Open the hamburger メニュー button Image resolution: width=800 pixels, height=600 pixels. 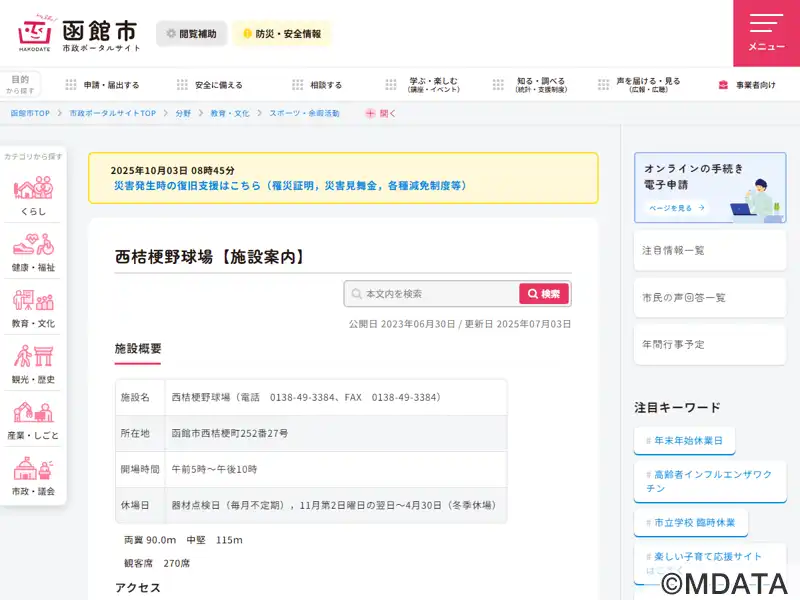coord(766,33)
